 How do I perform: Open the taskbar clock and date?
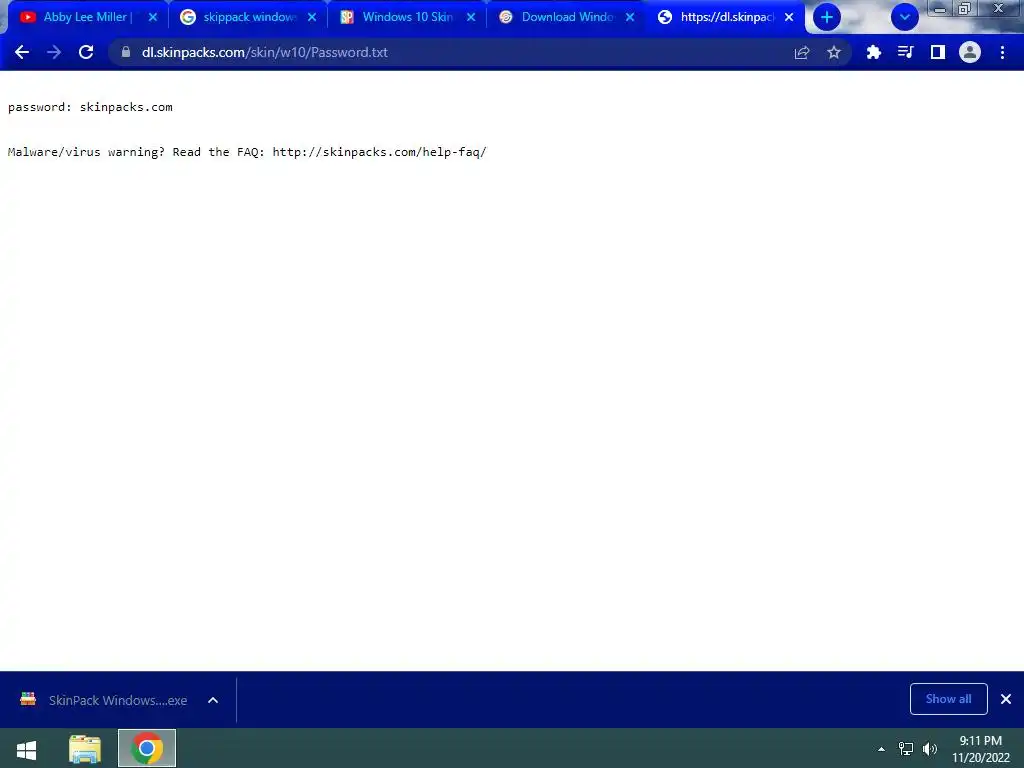pos(980,749)
